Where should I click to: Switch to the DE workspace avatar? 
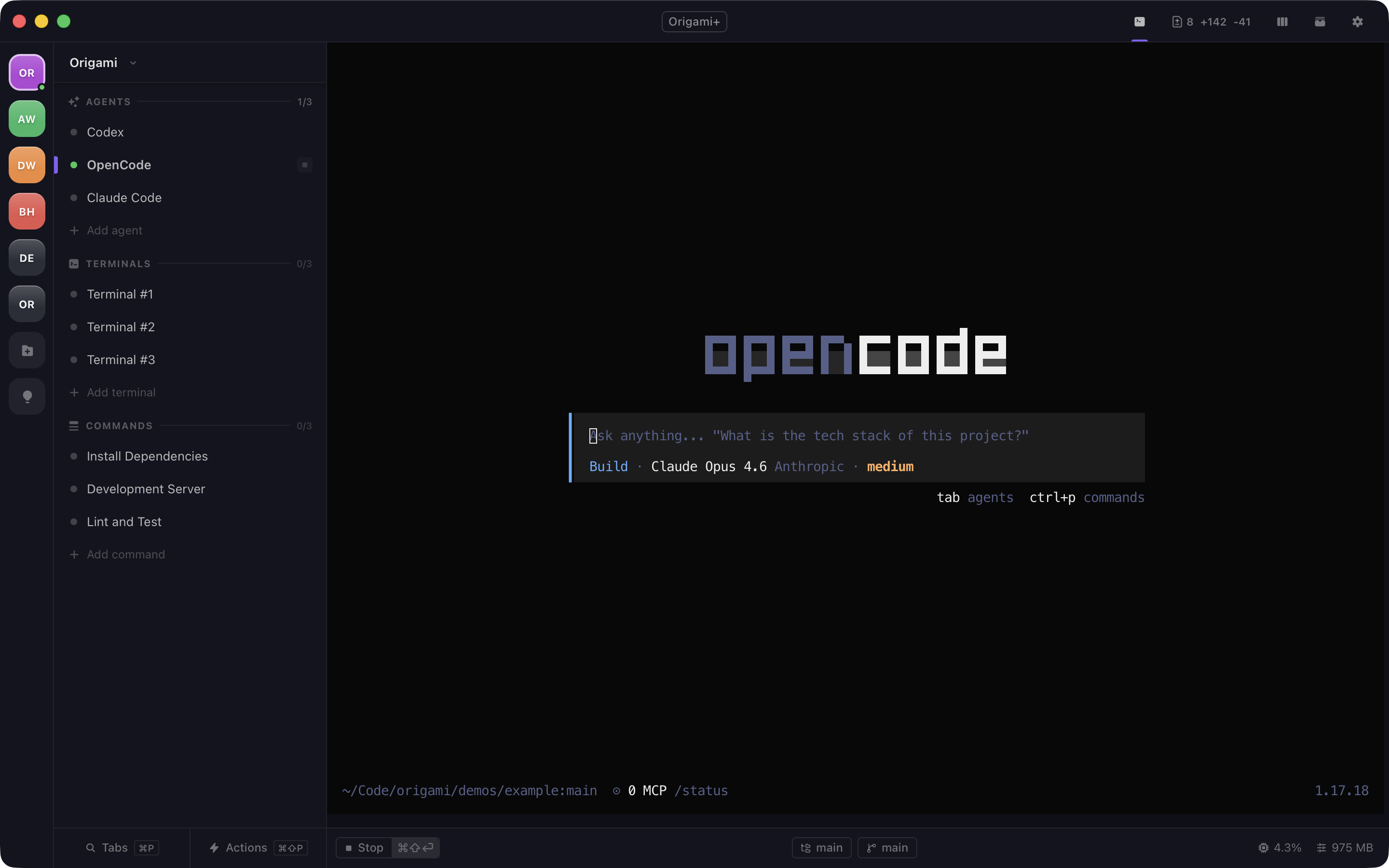click(27, 258)
